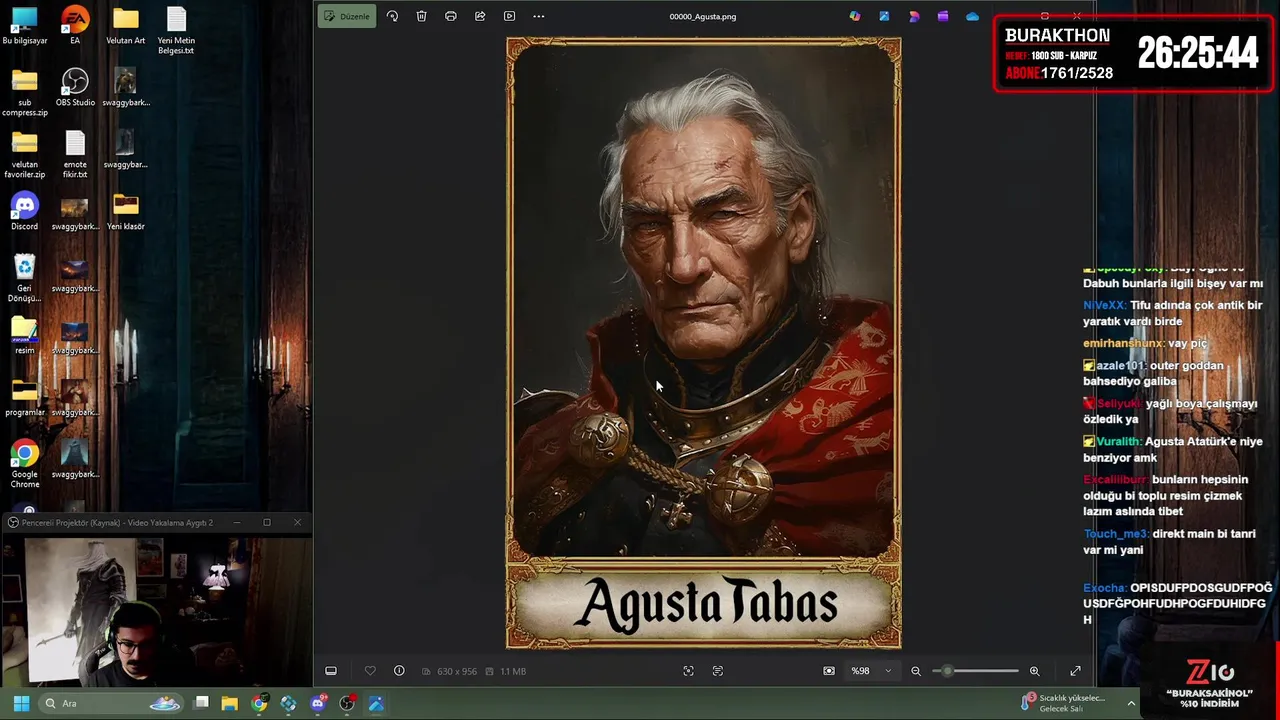Image resolution: width=1280 pixels, height=720 pixels.
Task: Open Yeni Metin Belgesi.txt file
Action: click(176, 31)
